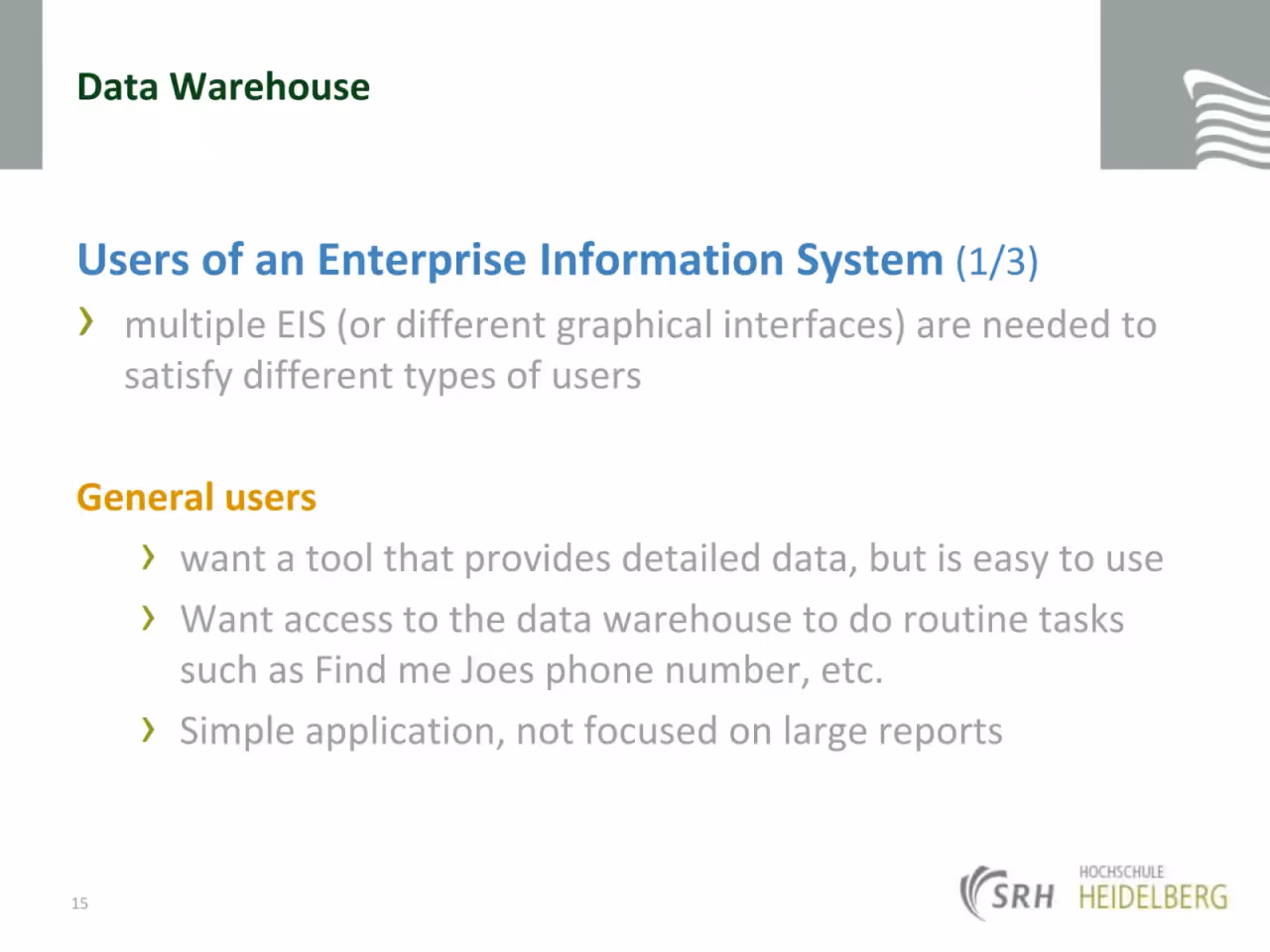Click the chevron bullet before 'want a tool'
The width and height of the screenshot is (1270, 952).
[x=149, y=556]
